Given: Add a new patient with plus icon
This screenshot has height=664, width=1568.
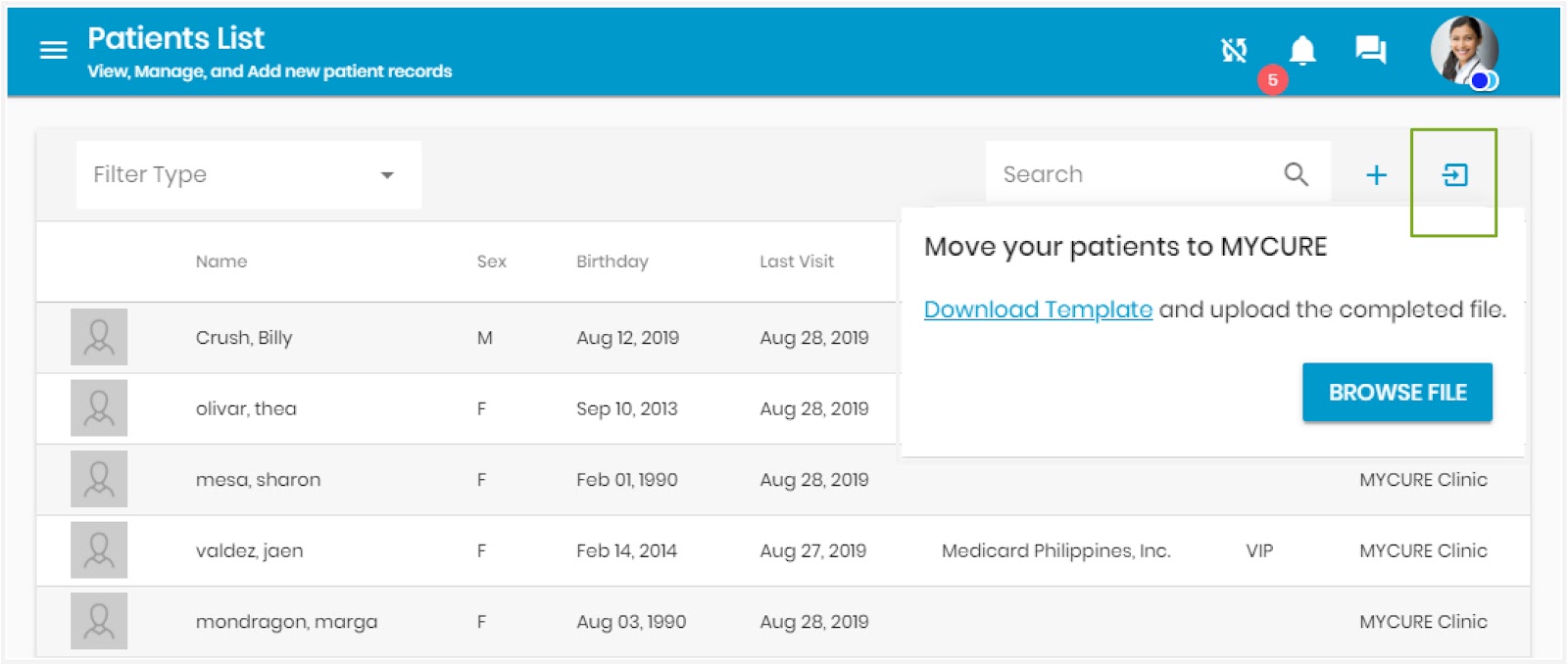Looking at the screenshot, I should click(x=1376, y=175).
